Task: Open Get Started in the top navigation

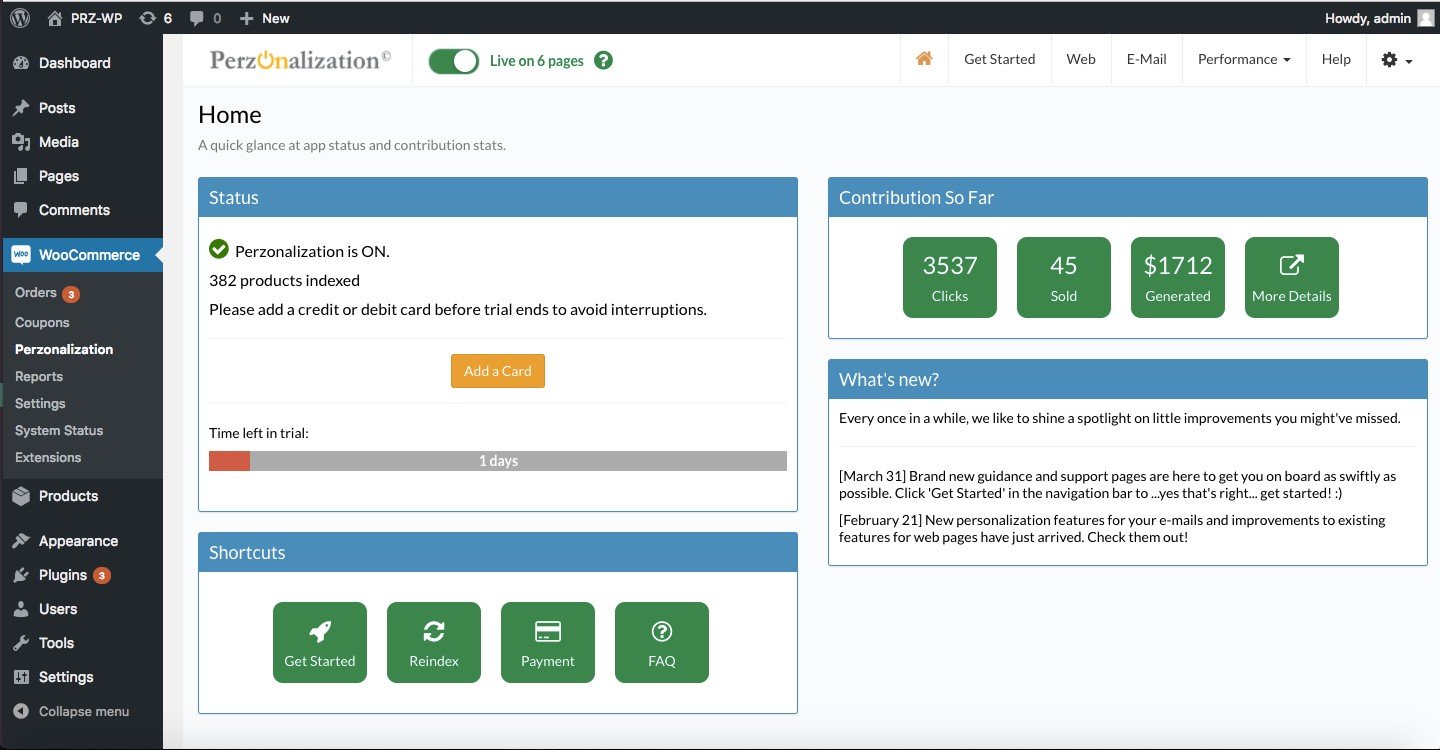Action: click(x=1000, y=59)
